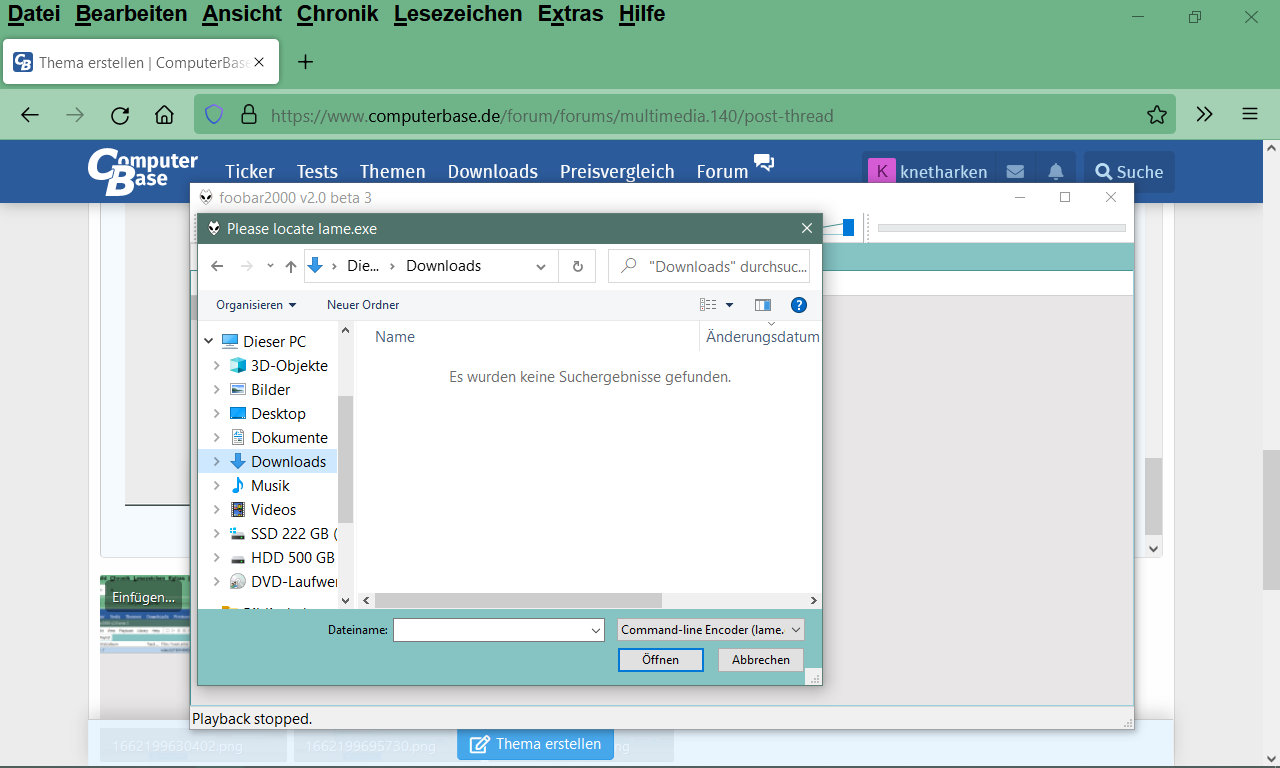
Task: Go back in the file dialog
Action: point(217,266)
